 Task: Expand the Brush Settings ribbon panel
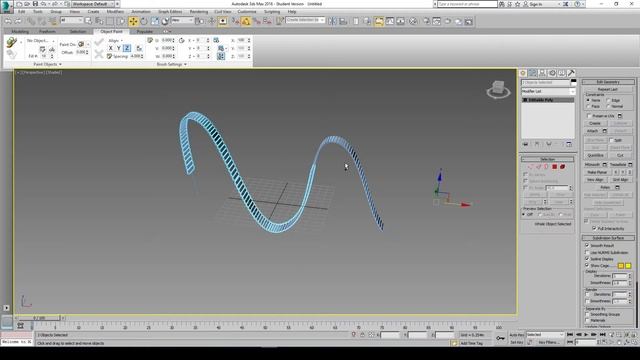point(171,64)
